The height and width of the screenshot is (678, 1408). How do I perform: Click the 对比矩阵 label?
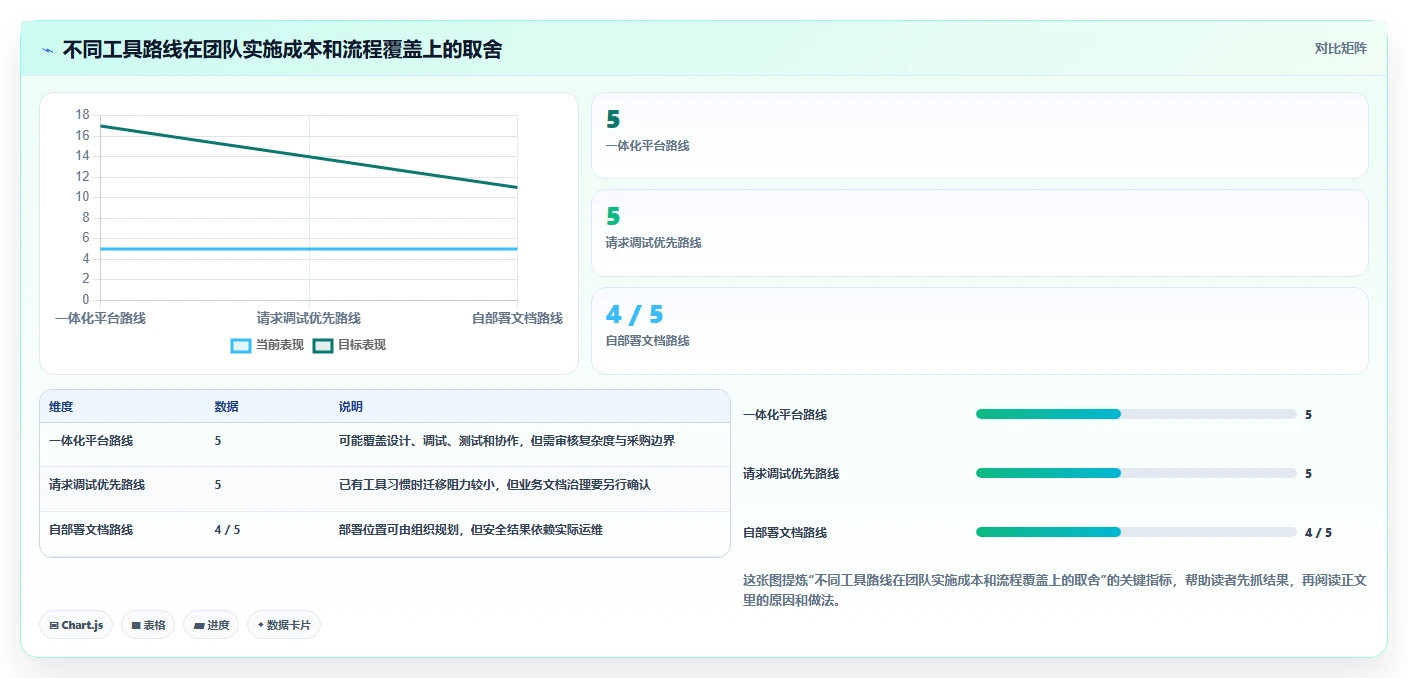pyautogui.click(x=1340, y=48)
